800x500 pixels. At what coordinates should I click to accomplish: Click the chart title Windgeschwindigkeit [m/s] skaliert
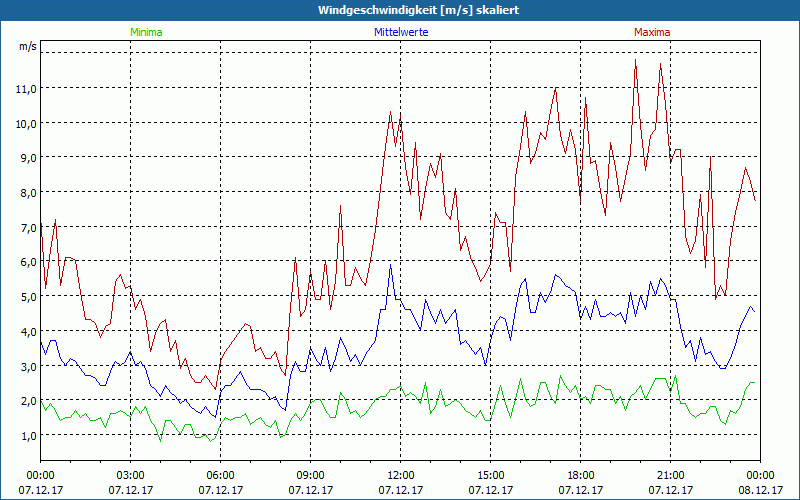tap(418, 10)
